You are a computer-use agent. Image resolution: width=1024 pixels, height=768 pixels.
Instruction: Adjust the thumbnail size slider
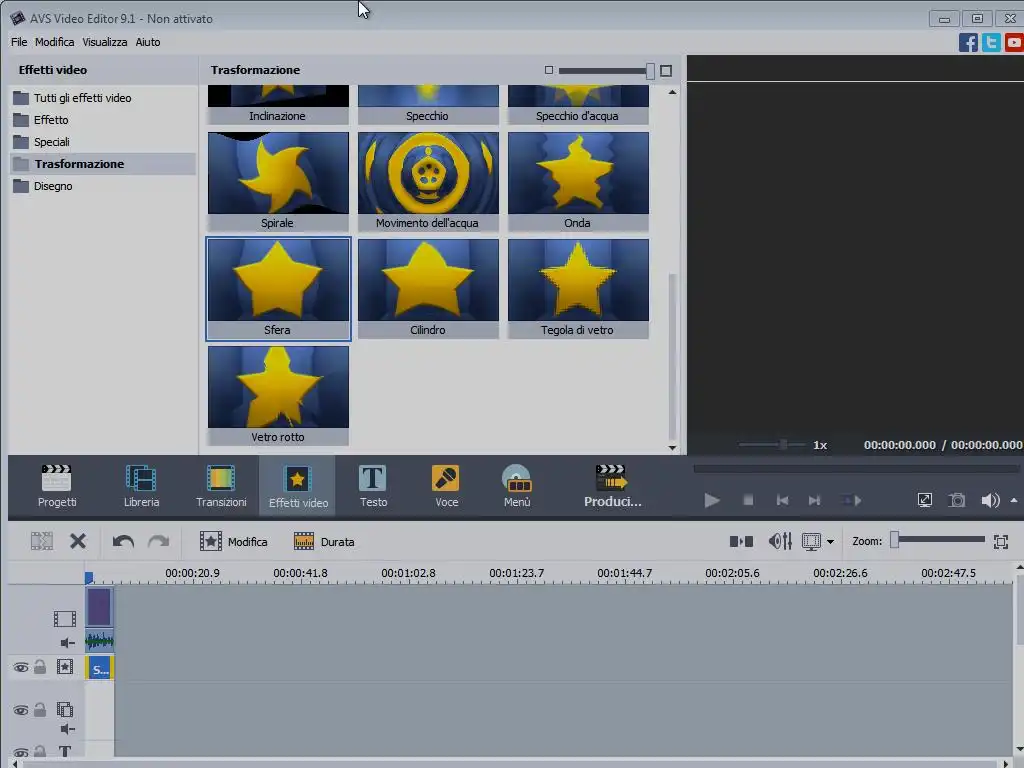tap(650, 71)
